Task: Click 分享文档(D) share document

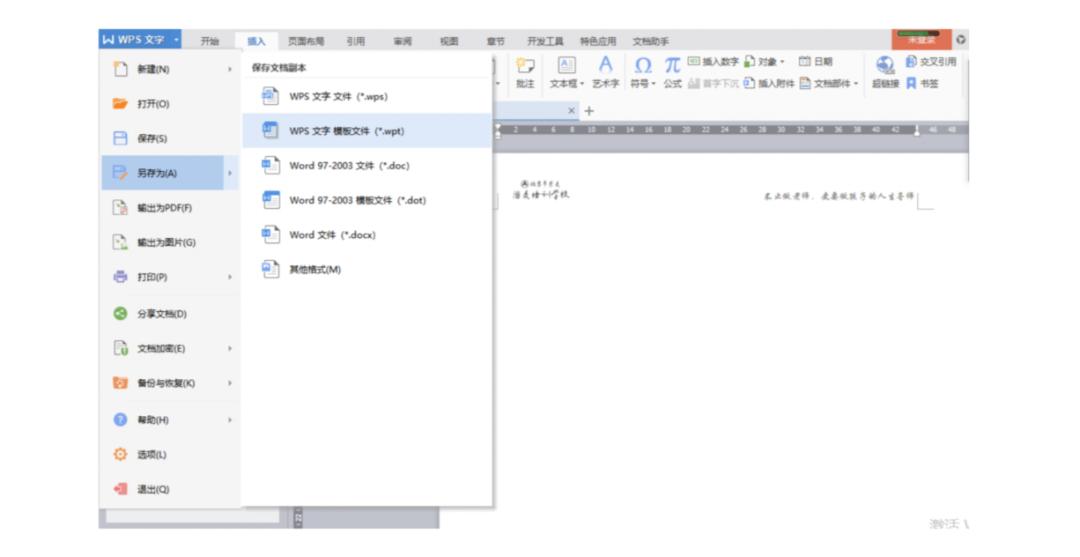Action: tap(169, 314)
